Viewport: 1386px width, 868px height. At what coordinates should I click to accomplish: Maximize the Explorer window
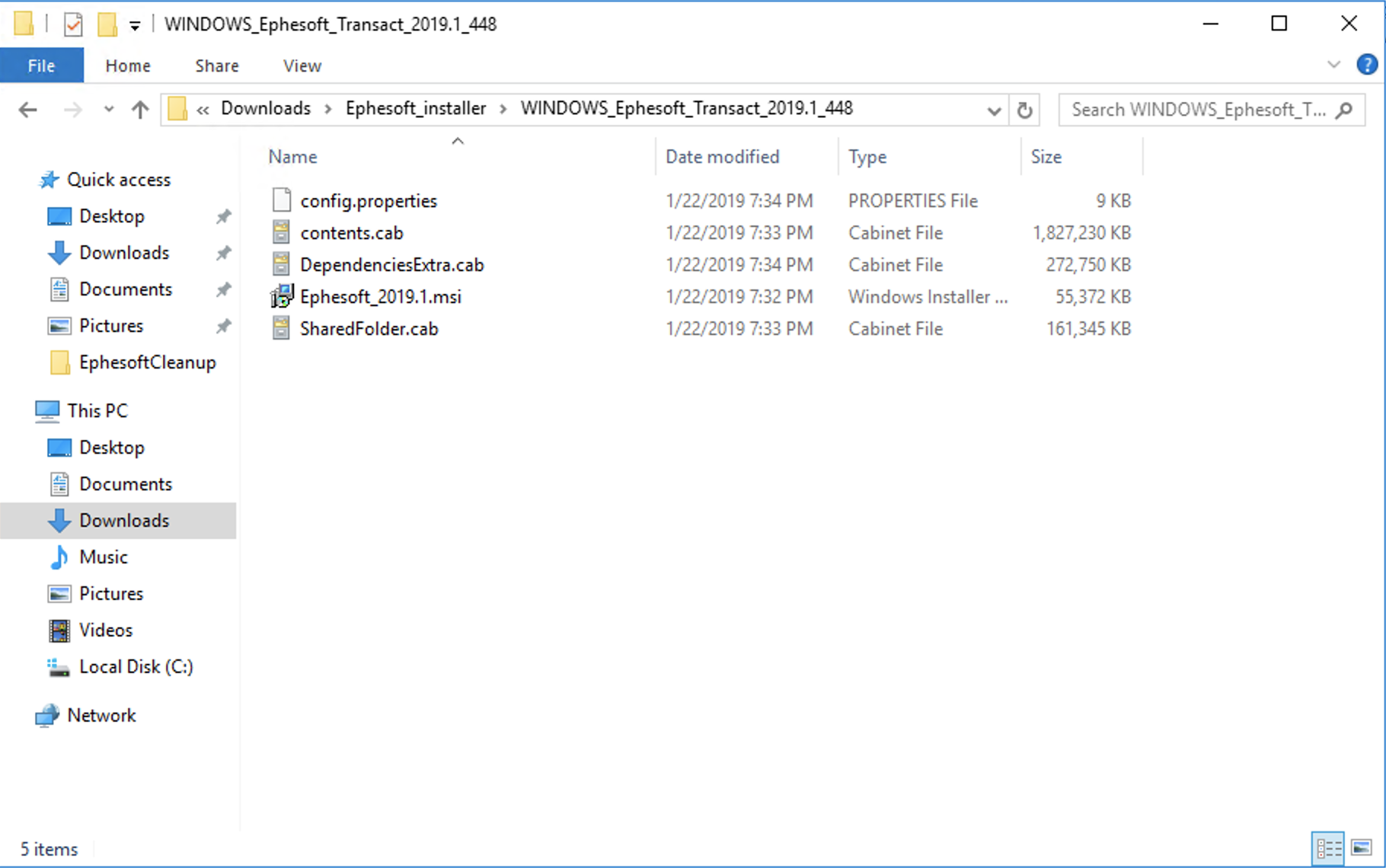coord(1279,24)
